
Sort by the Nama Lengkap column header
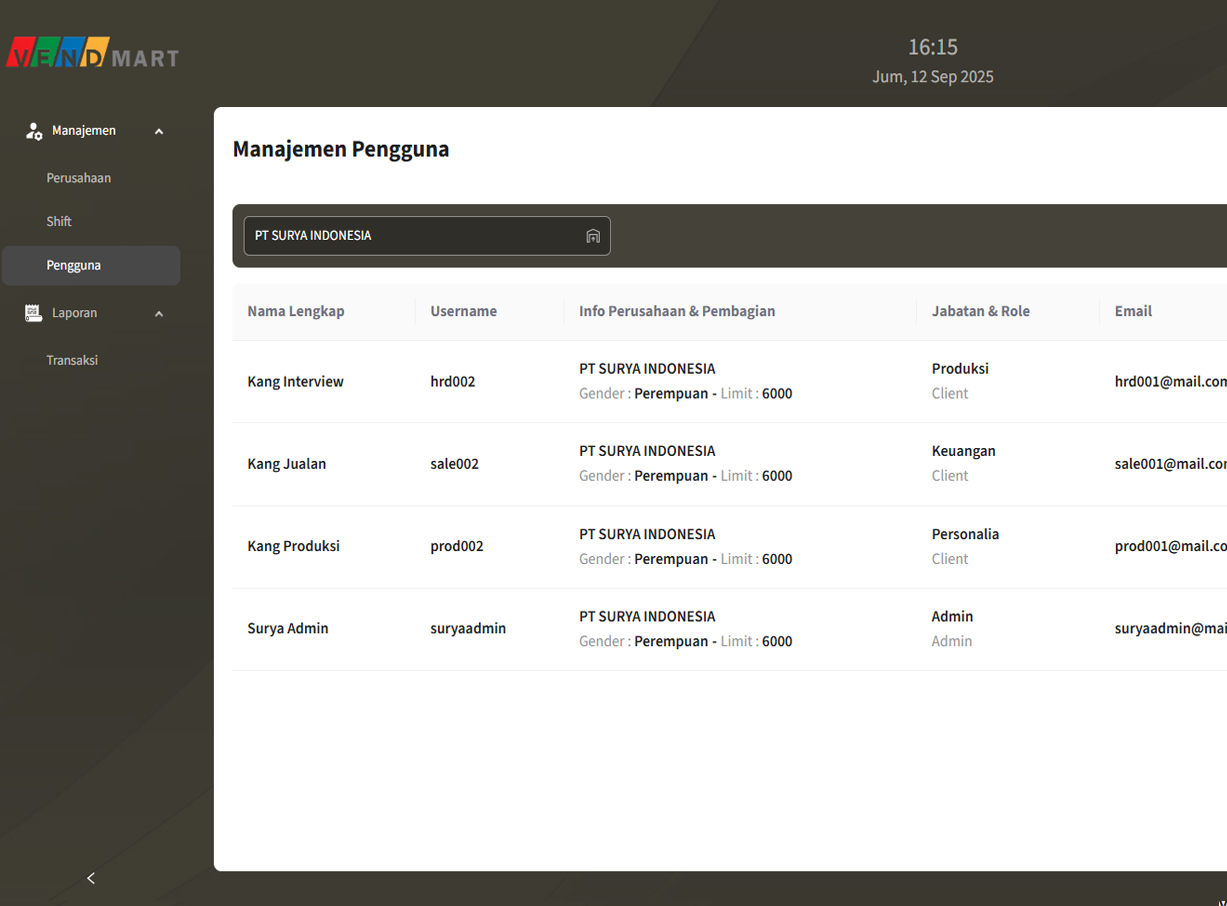(296, 311)
